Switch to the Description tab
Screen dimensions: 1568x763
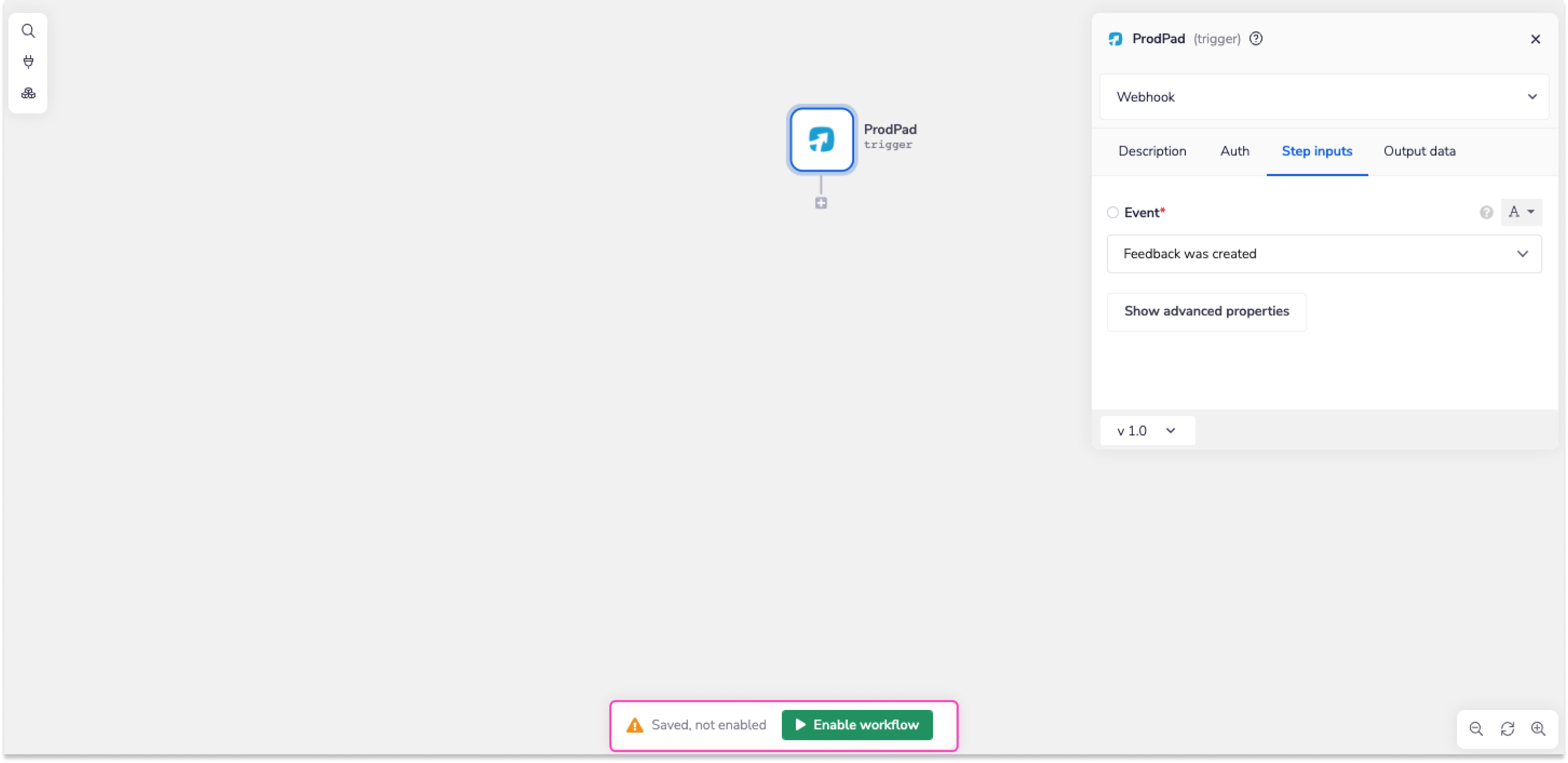tap(1152, 151)
